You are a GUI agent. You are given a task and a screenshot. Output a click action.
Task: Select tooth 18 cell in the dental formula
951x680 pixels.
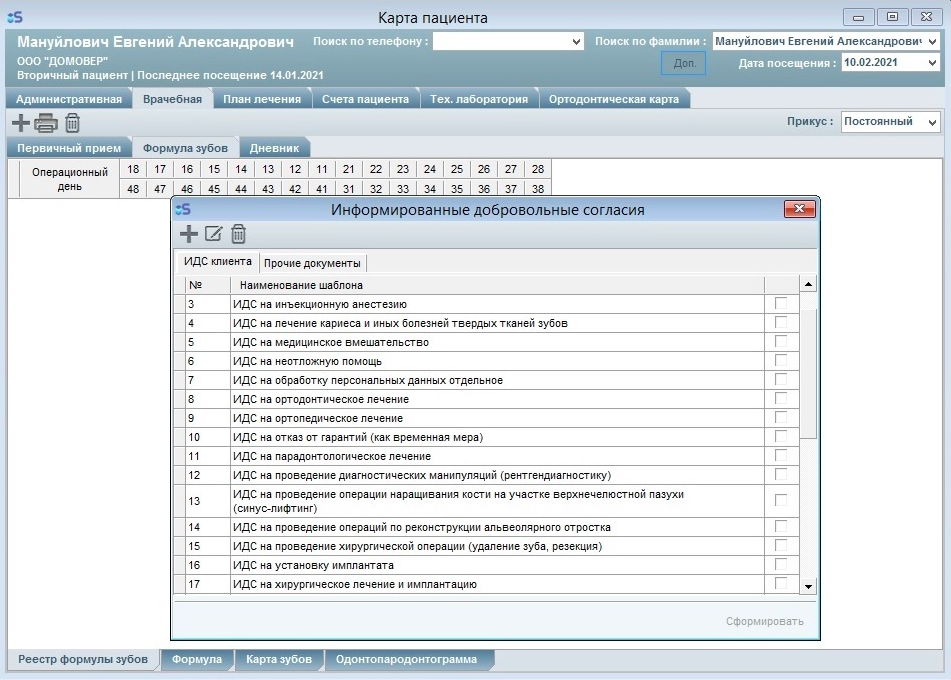[133, 169]
